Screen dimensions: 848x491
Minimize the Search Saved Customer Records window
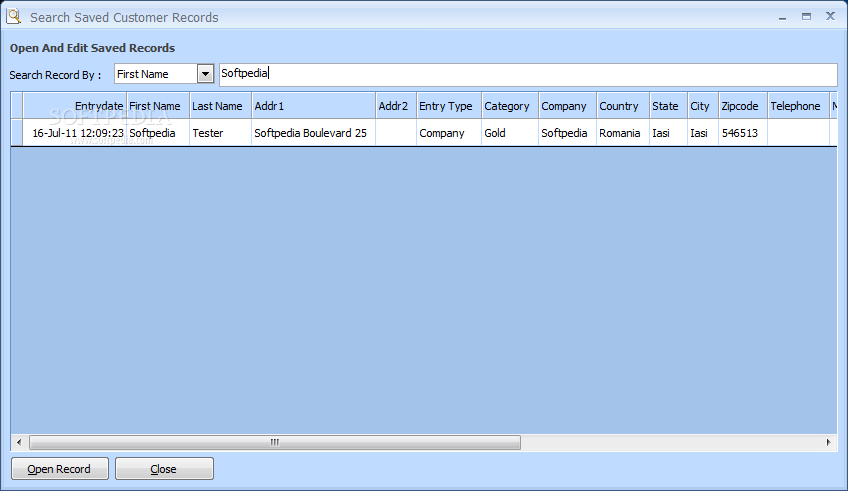(782, 17)
